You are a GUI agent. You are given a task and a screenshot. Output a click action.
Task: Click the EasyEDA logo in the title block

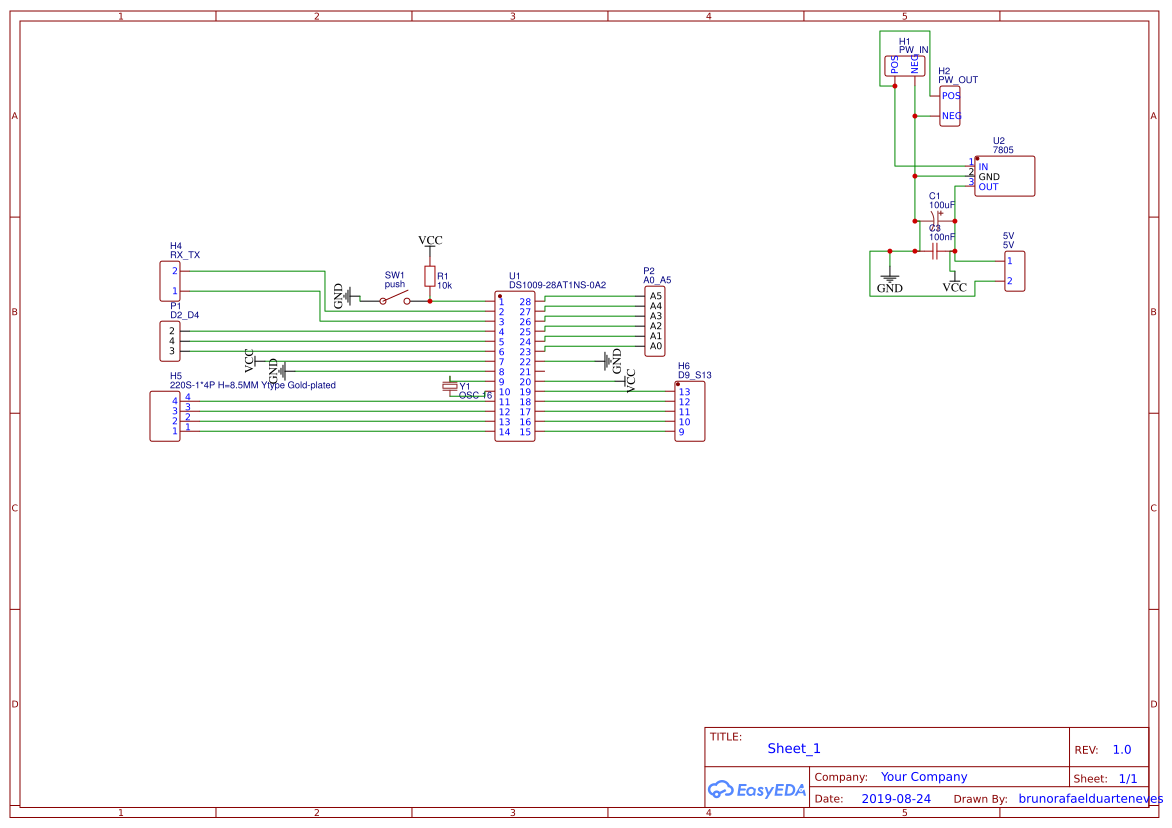[757, 789]
